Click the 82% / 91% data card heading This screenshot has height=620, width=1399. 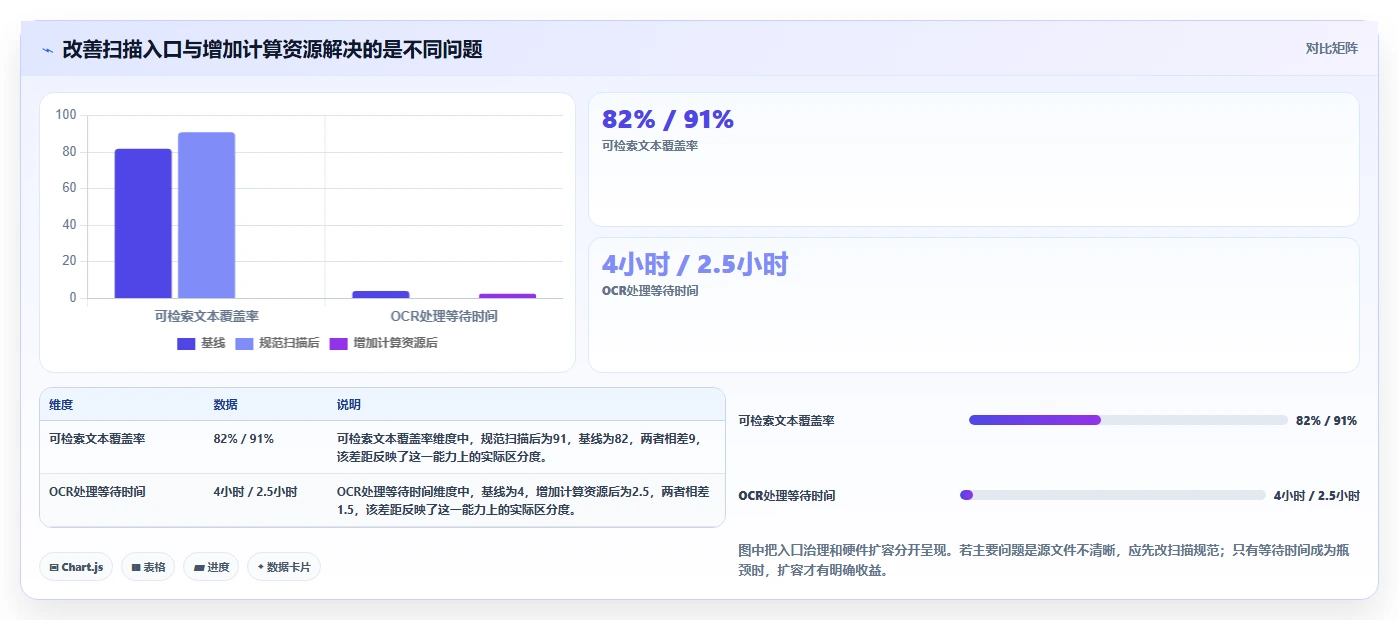(x=668, y=119)
